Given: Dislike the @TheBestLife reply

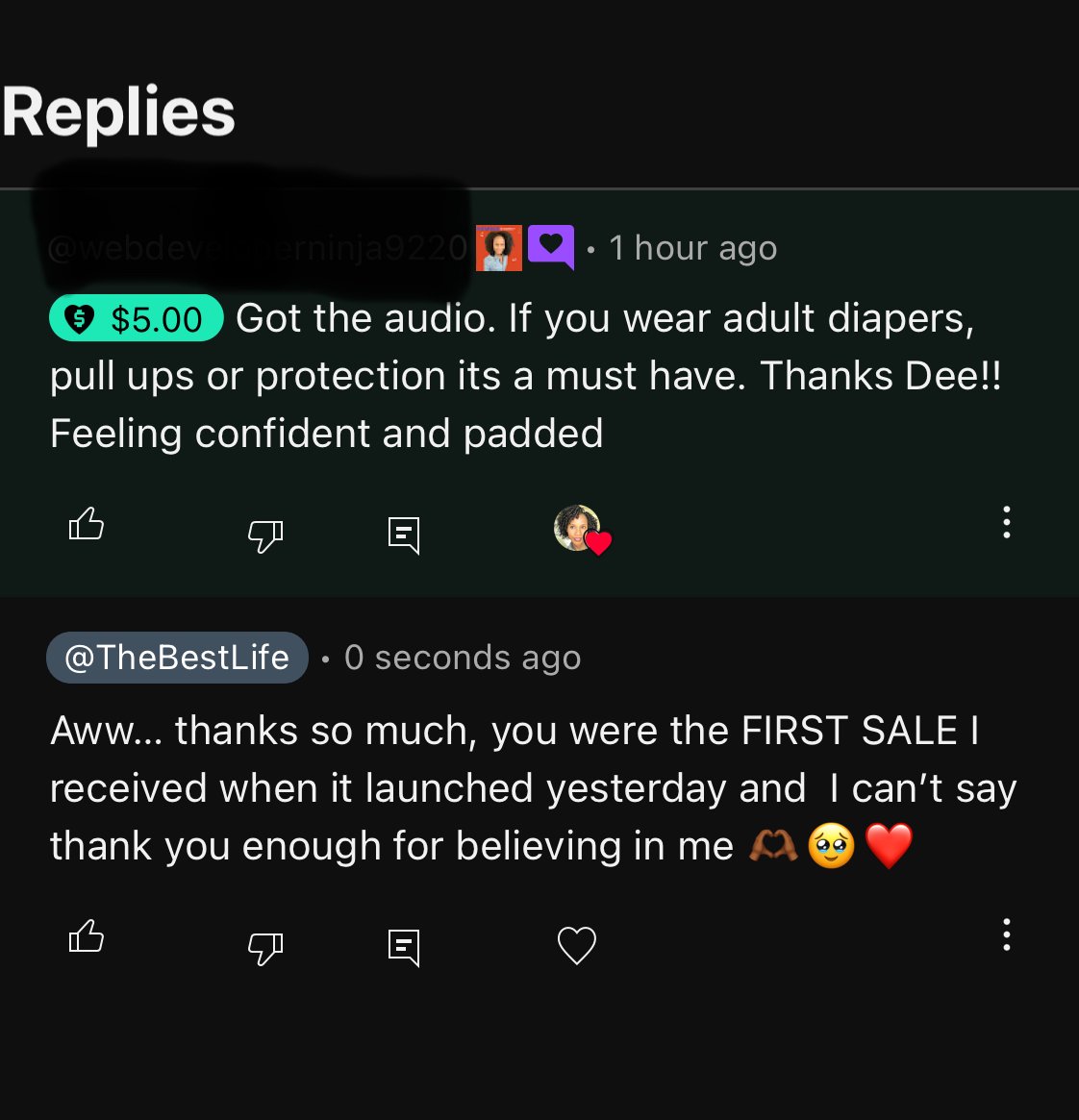Looking at the screenshot, I should point(265,948).
